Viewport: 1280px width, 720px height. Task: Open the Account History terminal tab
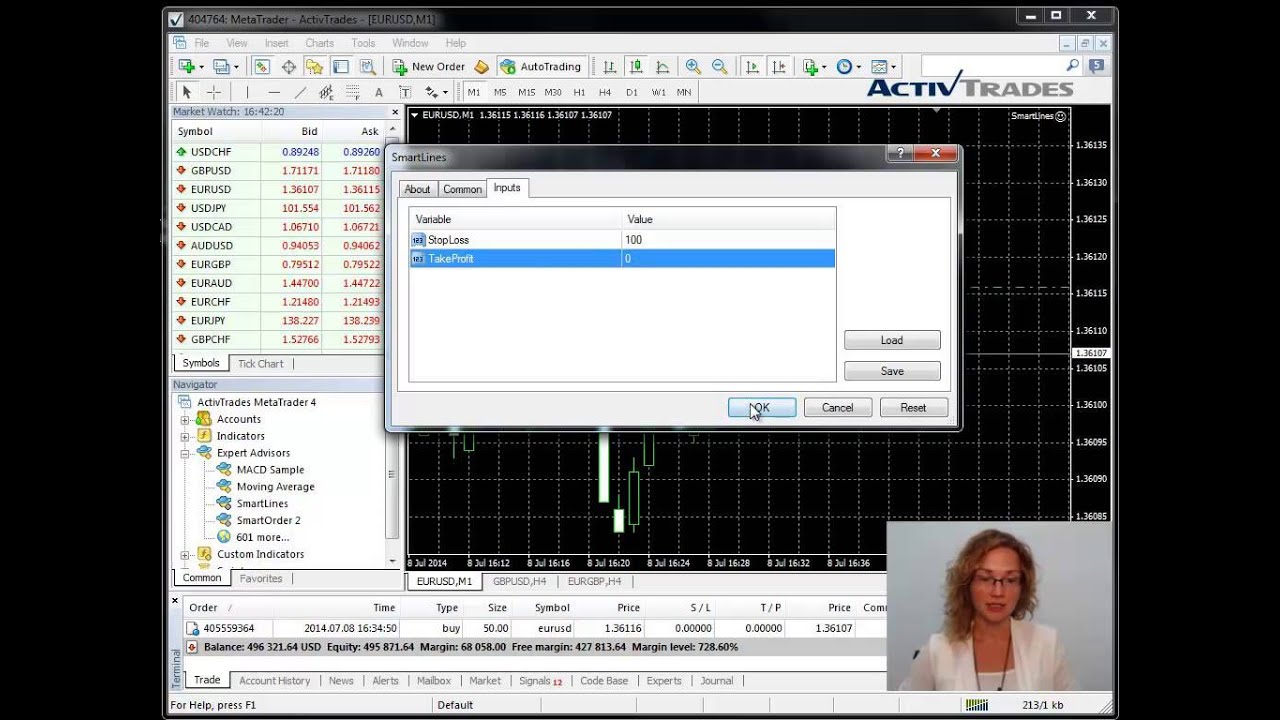click(x=274, y=680)
